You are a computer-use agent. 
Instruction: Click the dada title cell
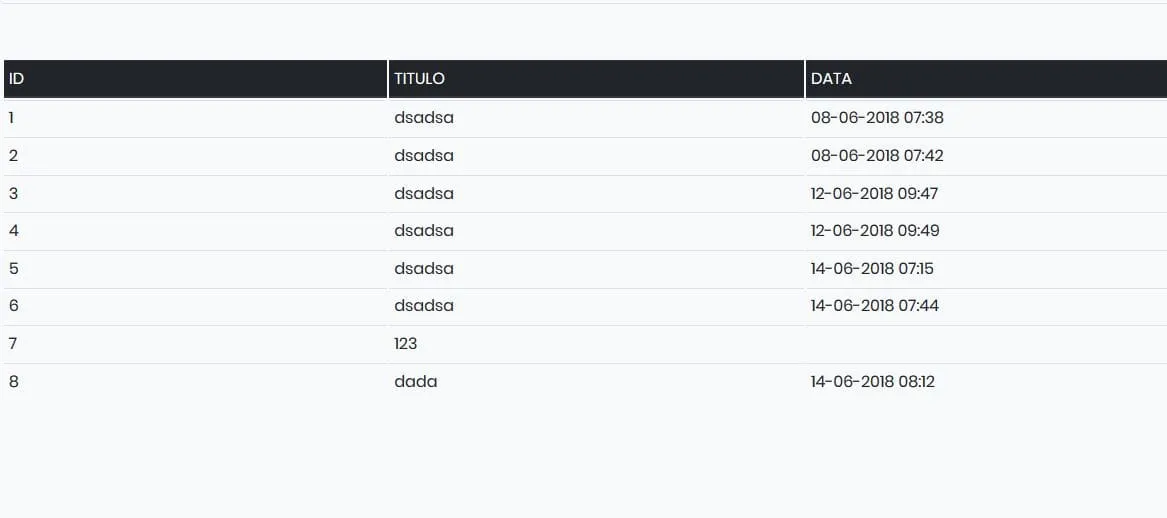coord(415,382)
